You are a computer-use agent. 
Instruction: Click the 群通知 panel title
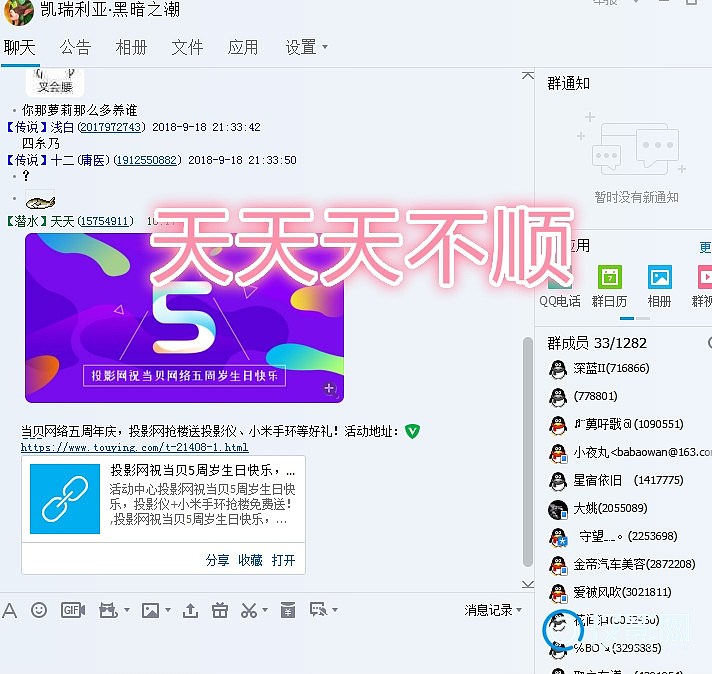click(x=569, y=84)
